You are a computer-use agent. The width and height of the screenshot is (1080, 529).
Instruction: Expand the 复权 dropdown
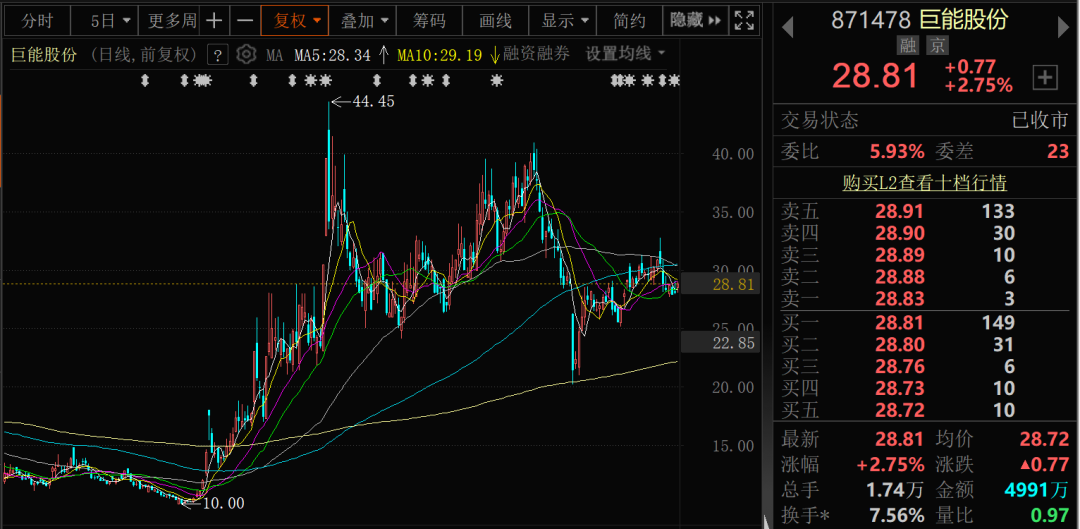[x=296, y=21]
